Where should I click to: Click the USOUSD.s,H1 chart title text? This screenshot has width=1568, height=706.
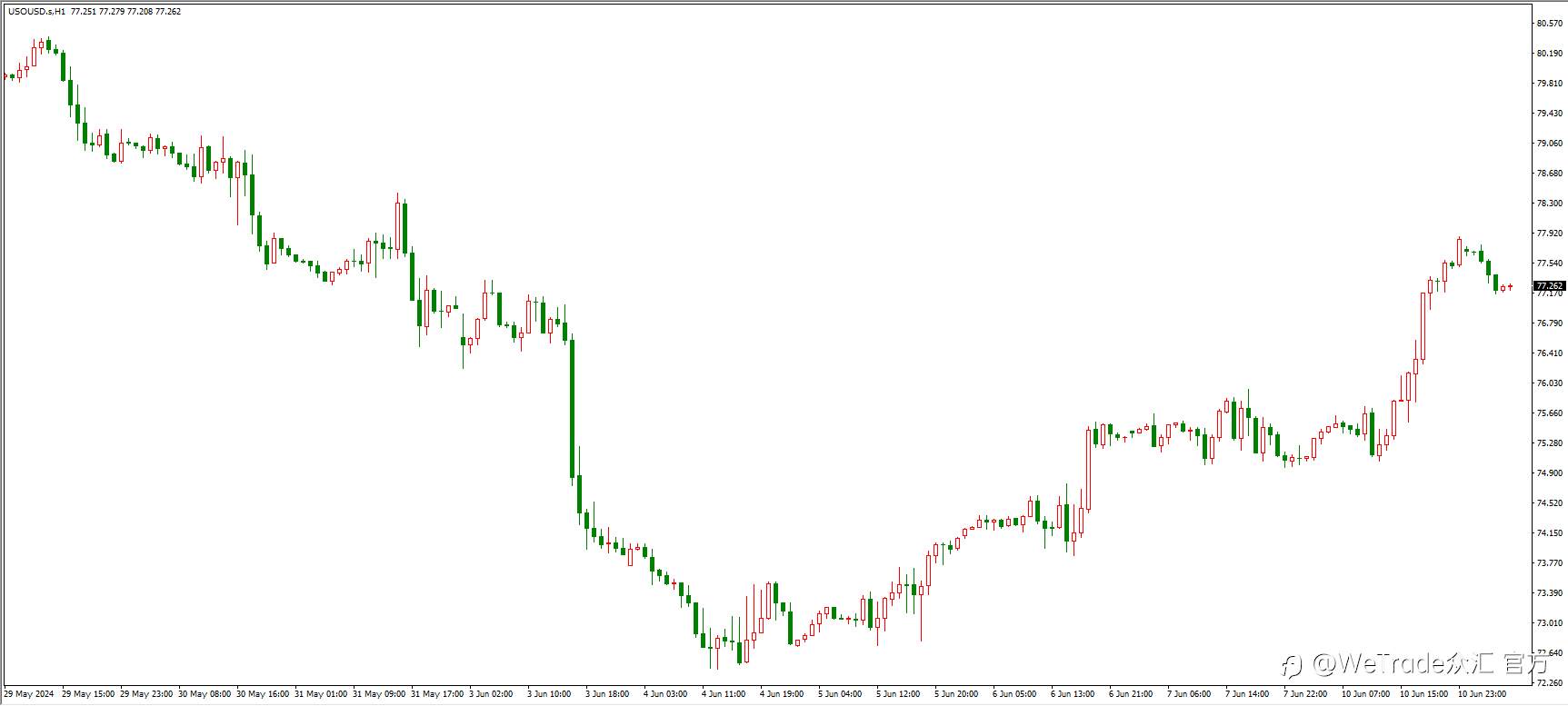point(36,12)
